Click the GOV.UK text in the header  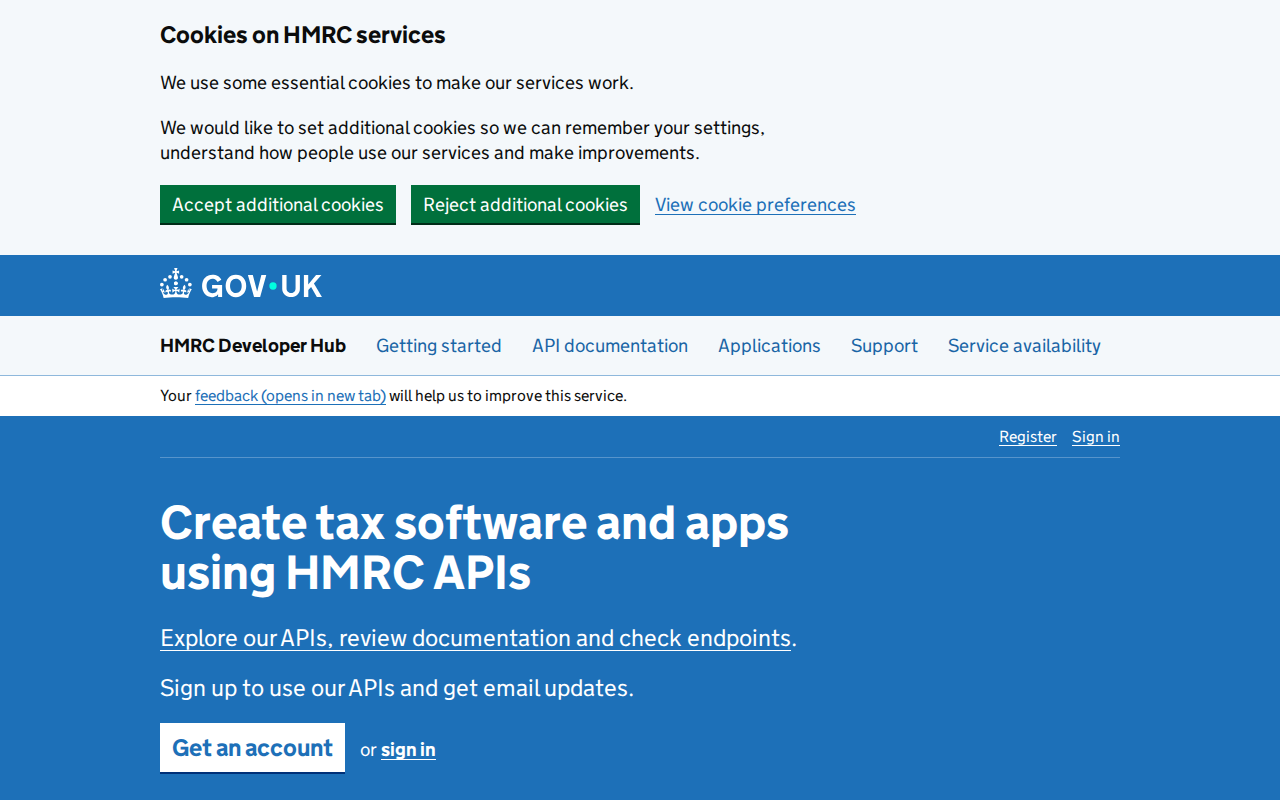(260, 285)
